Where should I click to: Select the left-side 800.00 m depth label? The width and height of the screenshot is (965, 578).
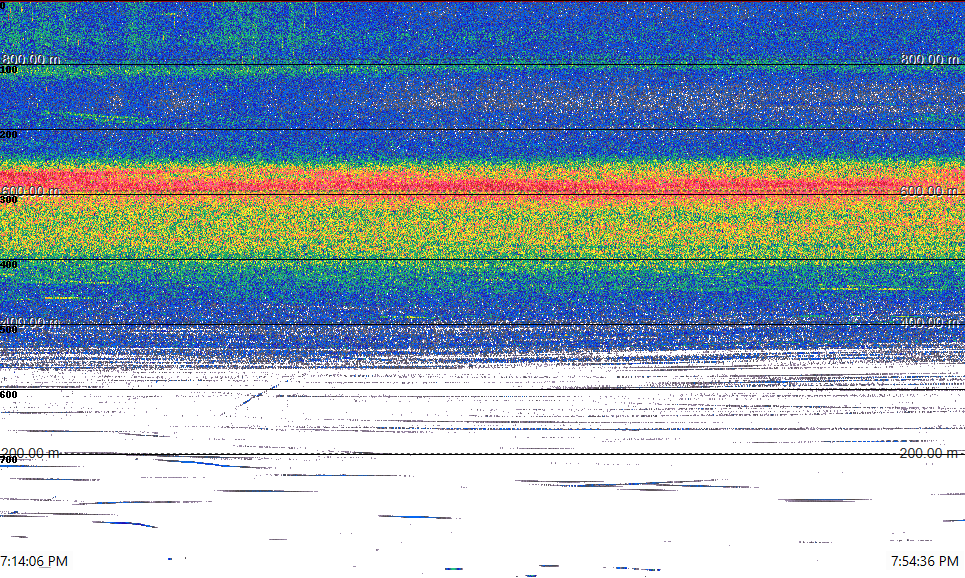[x=31, y=59]
